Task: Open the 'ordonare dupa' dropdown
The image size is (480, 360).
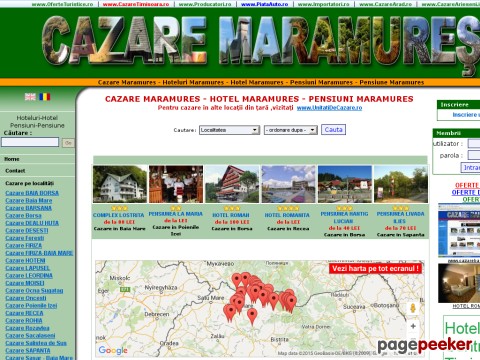Action: click(x=290, y=130)
